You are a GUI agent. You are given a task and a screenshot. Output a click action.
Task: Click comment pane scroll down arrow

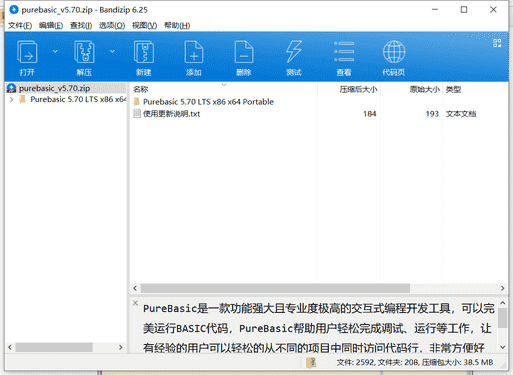coord(503,347)
